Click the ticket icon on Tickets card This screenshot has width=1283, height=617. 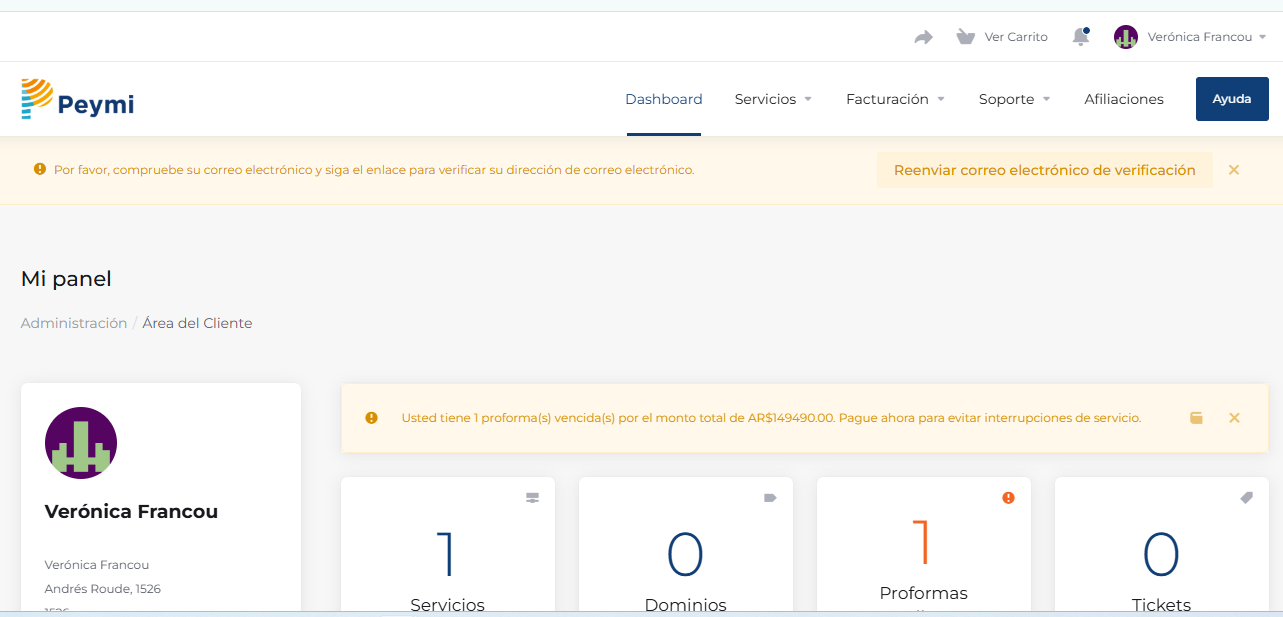click(x=1246, y=498)
